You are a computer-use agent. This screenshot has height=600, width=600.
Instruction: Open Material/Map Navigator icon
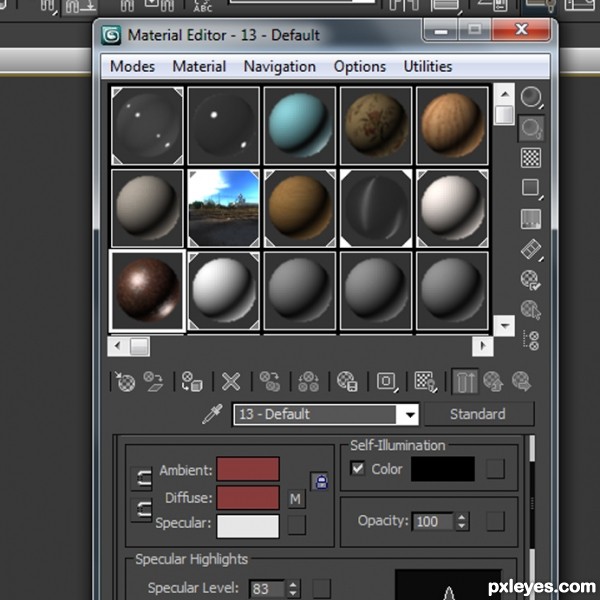531,340
